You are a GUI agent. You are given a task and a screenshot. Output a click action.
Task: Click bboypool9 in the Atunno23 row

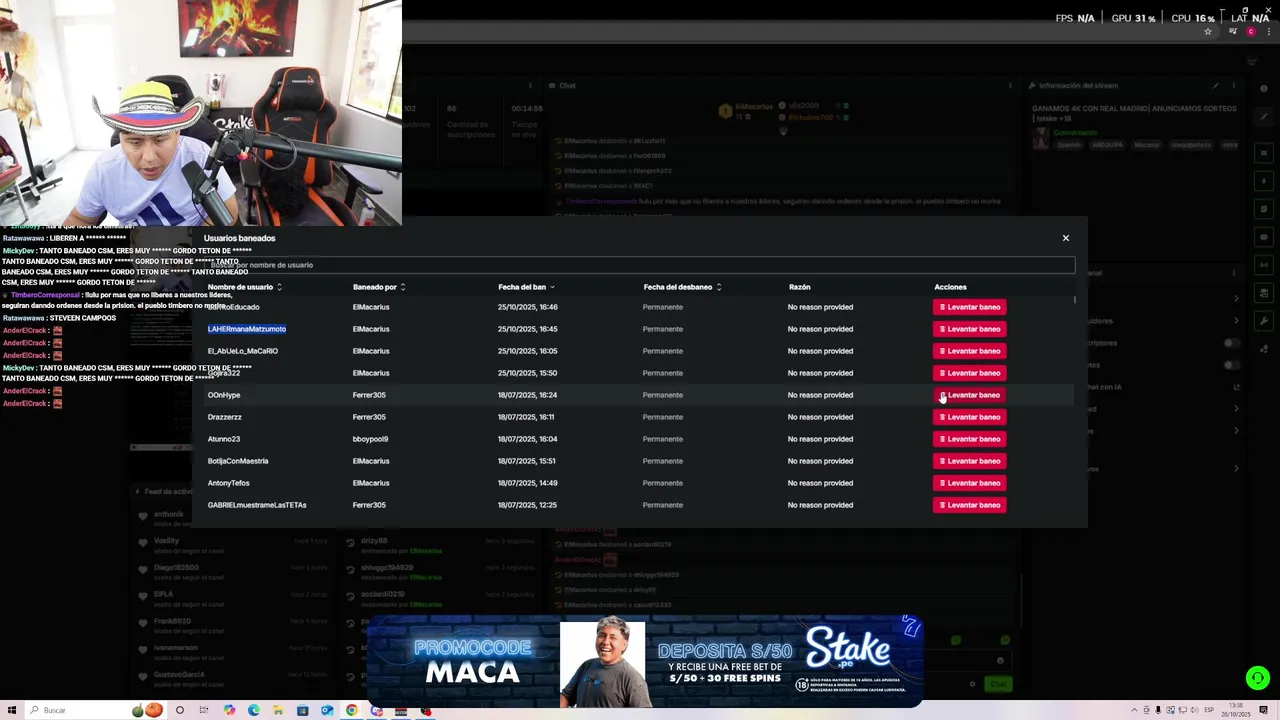click(370, 439)
